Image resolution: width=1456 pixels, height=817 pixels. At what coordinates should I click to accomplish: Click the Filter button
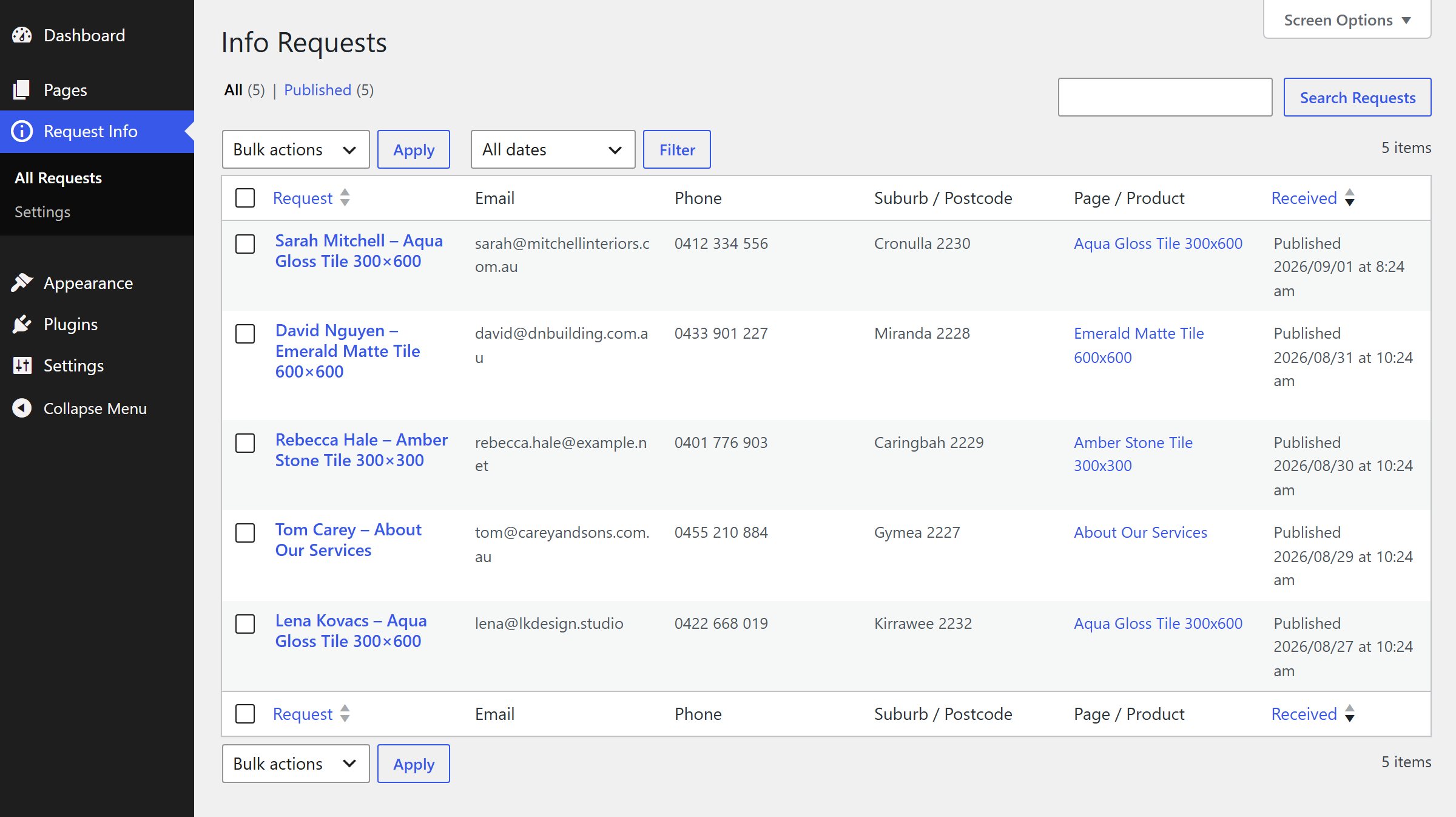point(677,149)
